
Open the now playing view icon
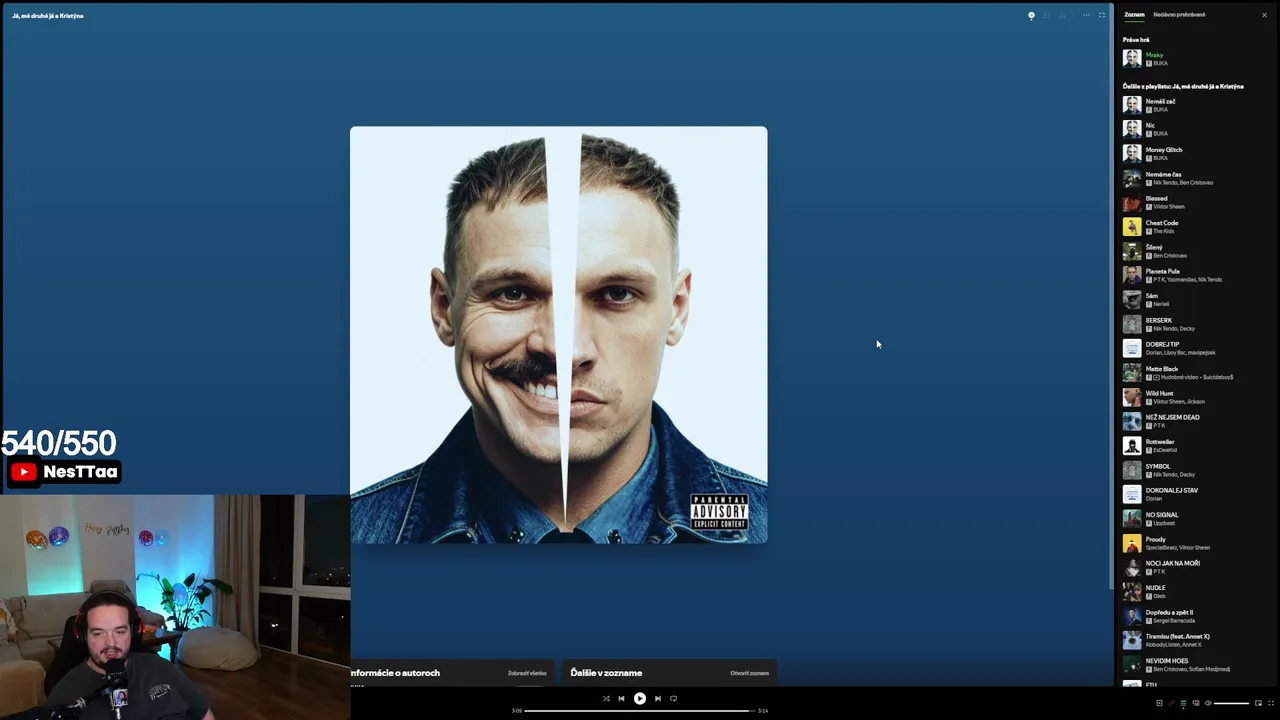click(1160, 703)
